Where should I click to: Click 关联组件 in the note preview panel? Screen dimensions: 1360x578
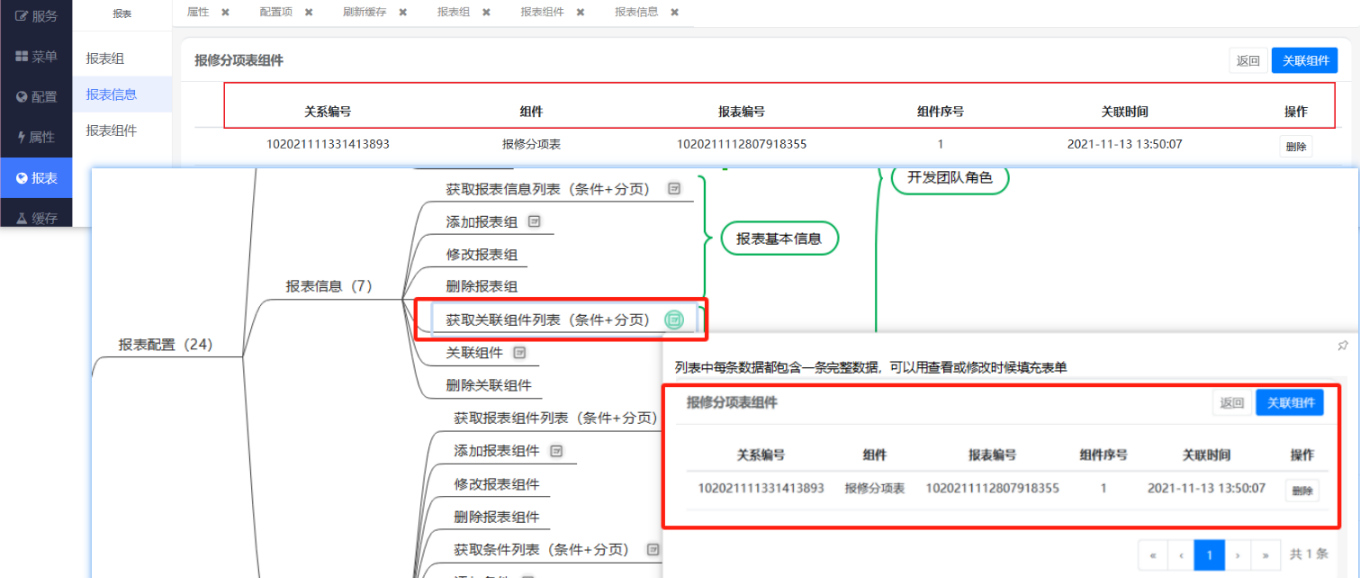[1290, 403]
